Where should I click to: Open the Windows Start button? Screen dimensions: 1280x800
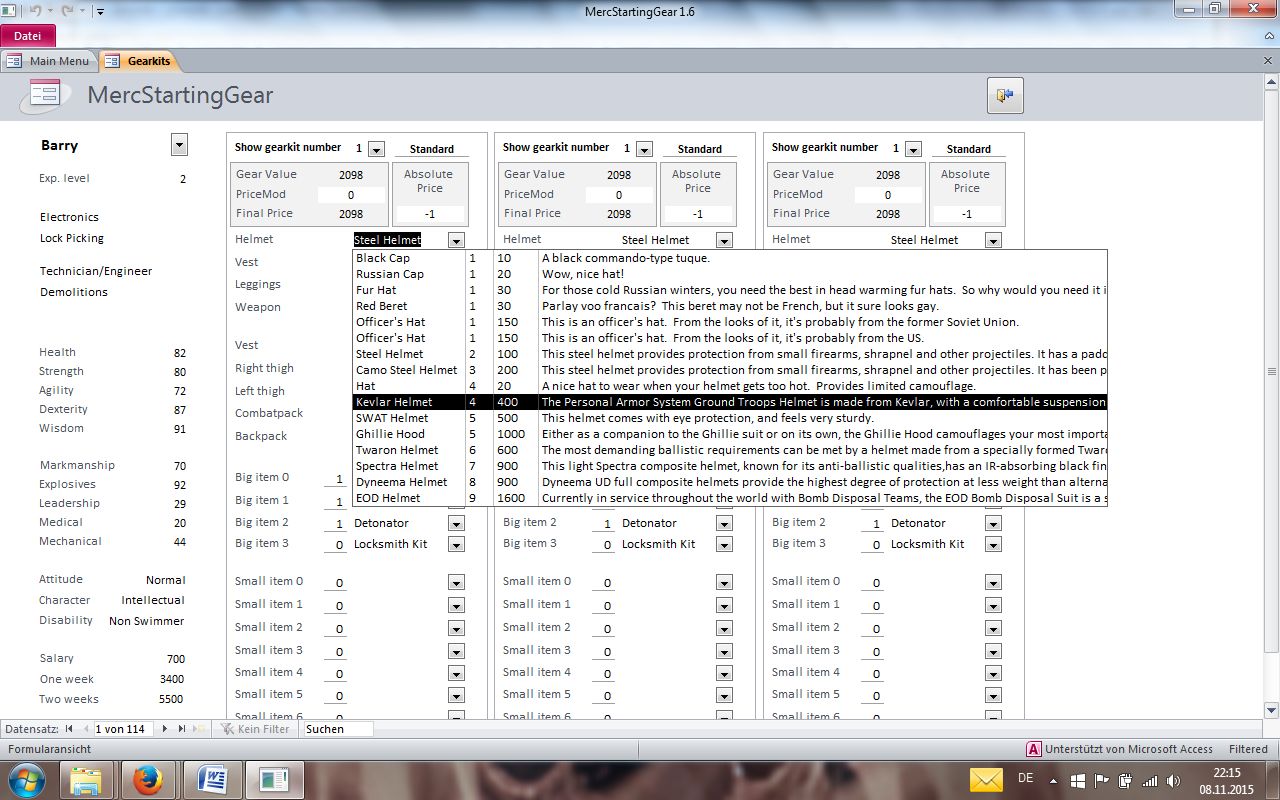[x=27, y=779]
